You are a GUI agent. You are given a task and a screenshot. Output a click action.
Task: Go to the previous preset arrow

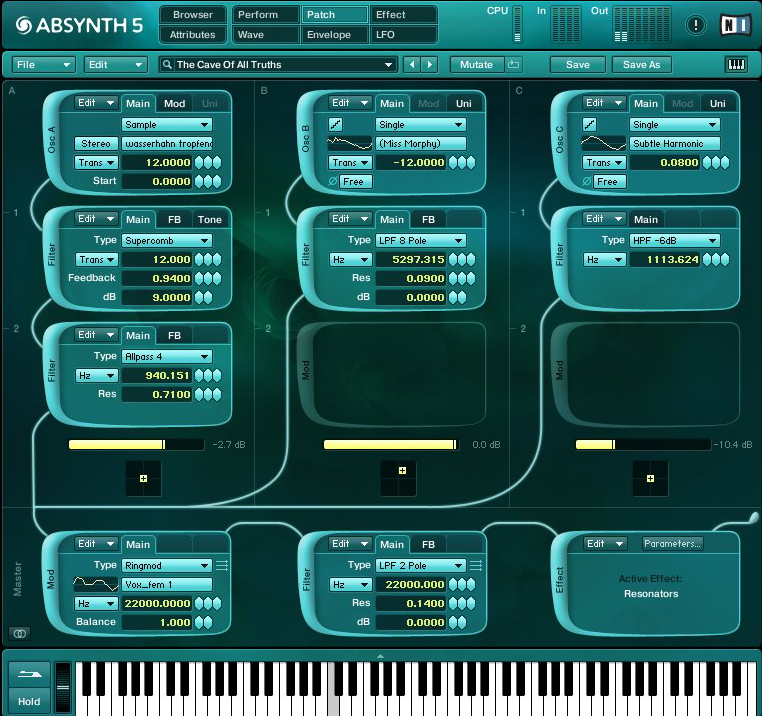pyautogui.click(x=412, y=65)
